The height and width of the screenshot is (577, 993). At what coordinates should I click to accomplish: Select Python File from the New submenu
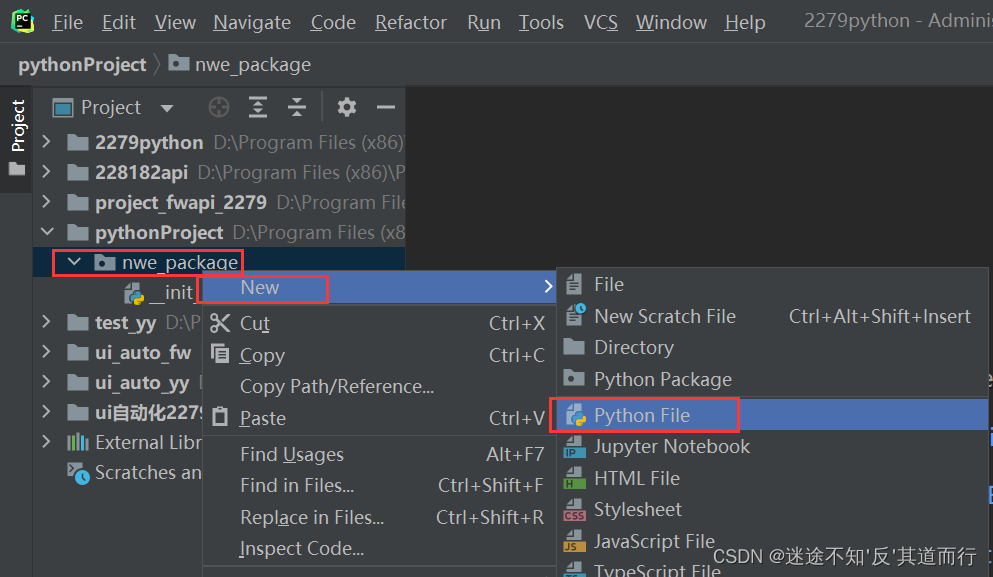(x=645, y=415)
